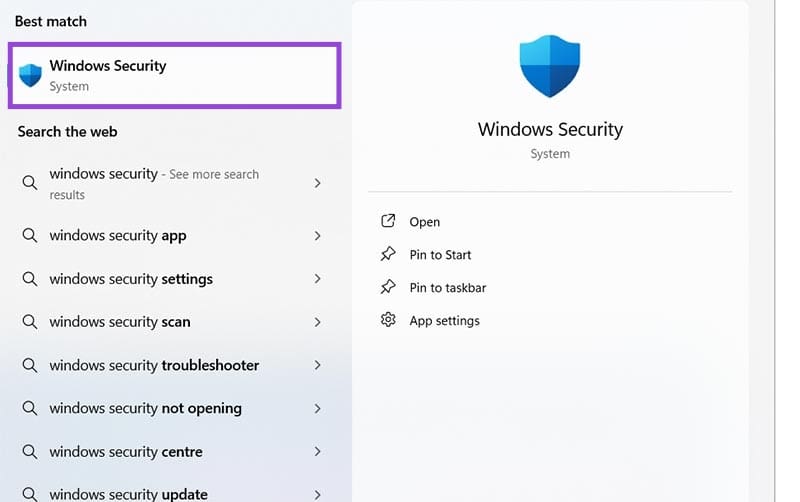Choose Pin to taskbar
Screen dimensions: 800x502
click(x=447, y=288)
